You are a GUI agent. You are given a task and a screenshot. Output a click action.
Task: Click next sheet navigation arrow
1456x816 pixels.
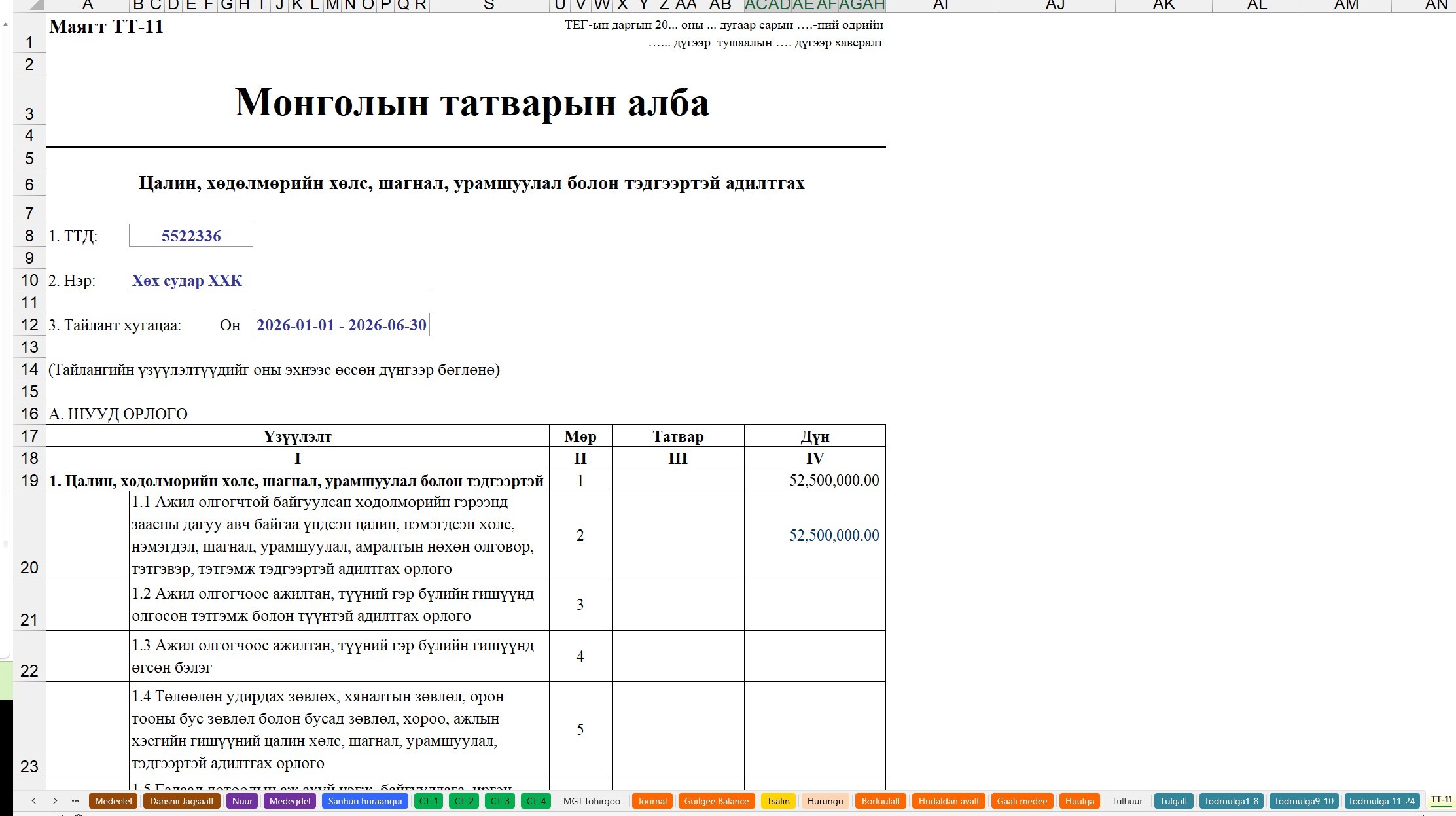pos(55,800)
